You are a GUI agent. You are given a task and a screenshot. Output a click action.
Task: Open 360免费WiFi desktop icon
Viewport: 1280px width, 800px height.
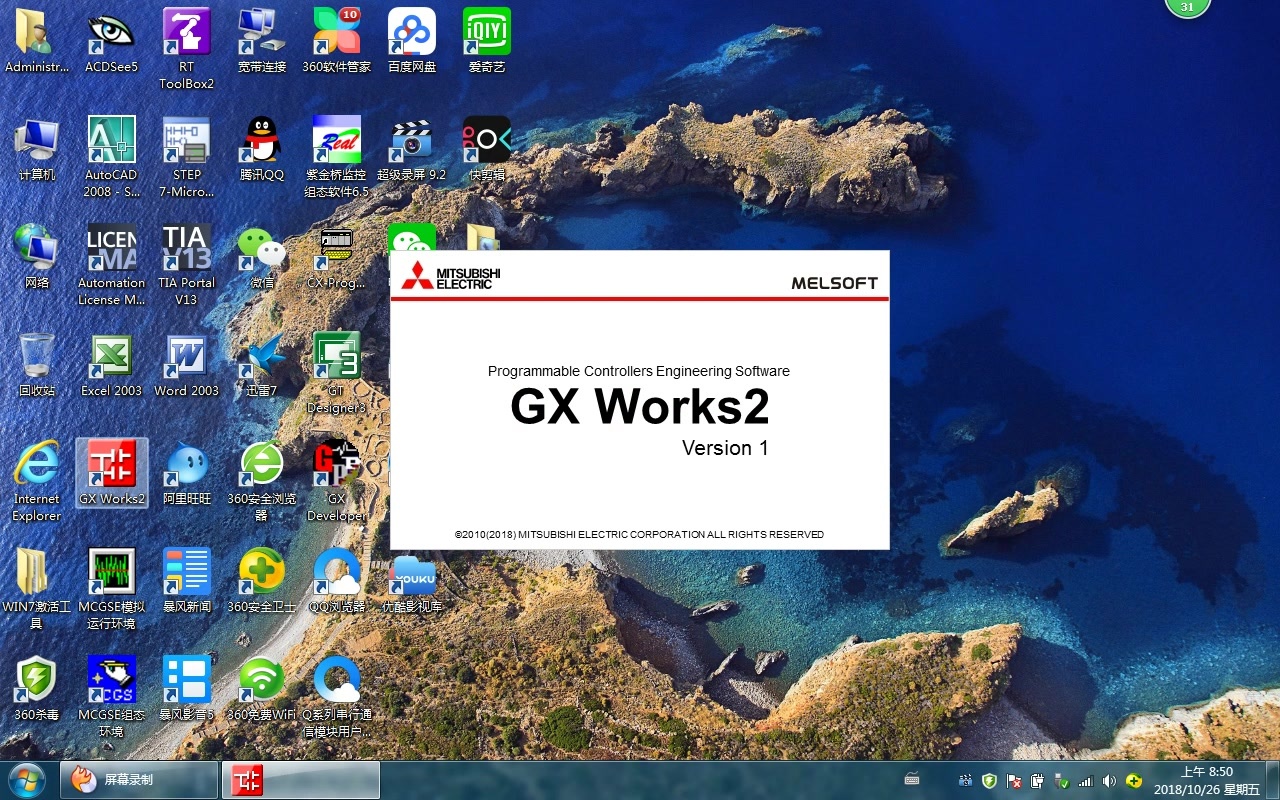[262, 688]
